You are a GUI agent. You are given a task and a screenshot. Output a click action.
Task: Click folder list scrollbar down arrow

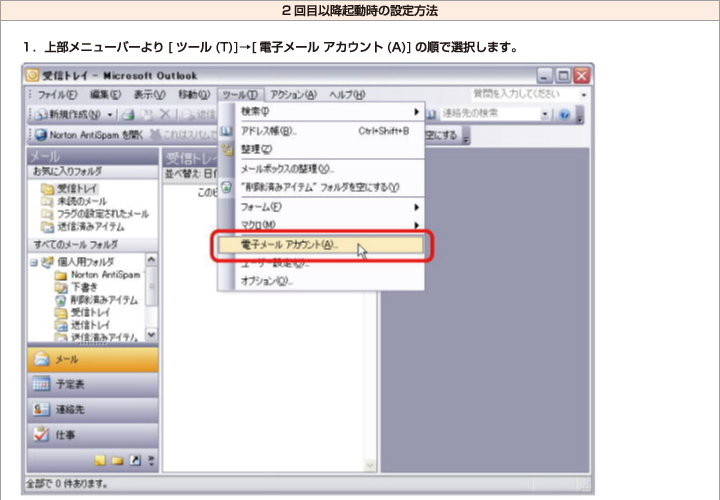tap(152, 335)
